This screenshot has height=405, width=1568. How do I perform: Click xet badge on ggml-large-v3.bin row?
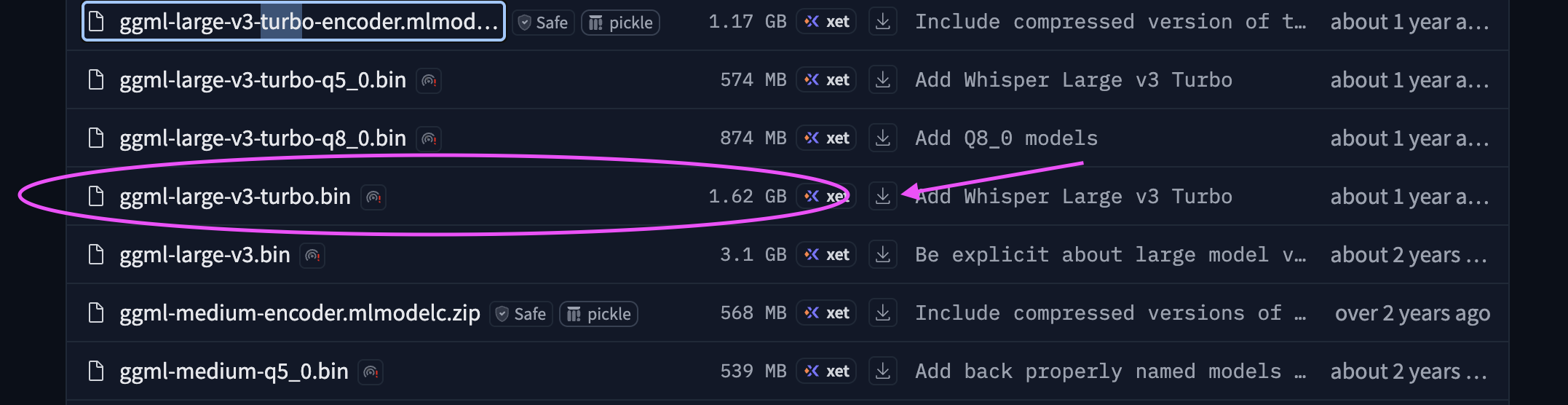(x=826, y=255)
